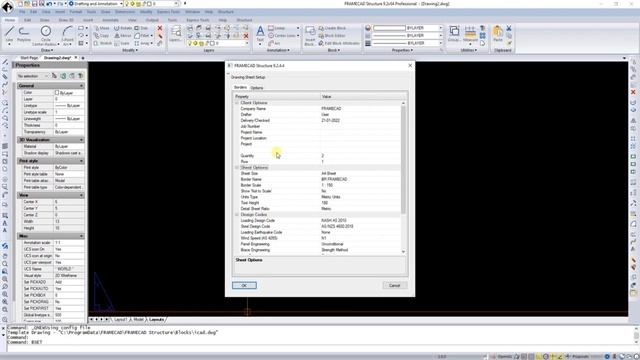Click the Measure tool in the Utilities panel
The width and height of the screenshot is (640, 360).
tap(470, 34)
